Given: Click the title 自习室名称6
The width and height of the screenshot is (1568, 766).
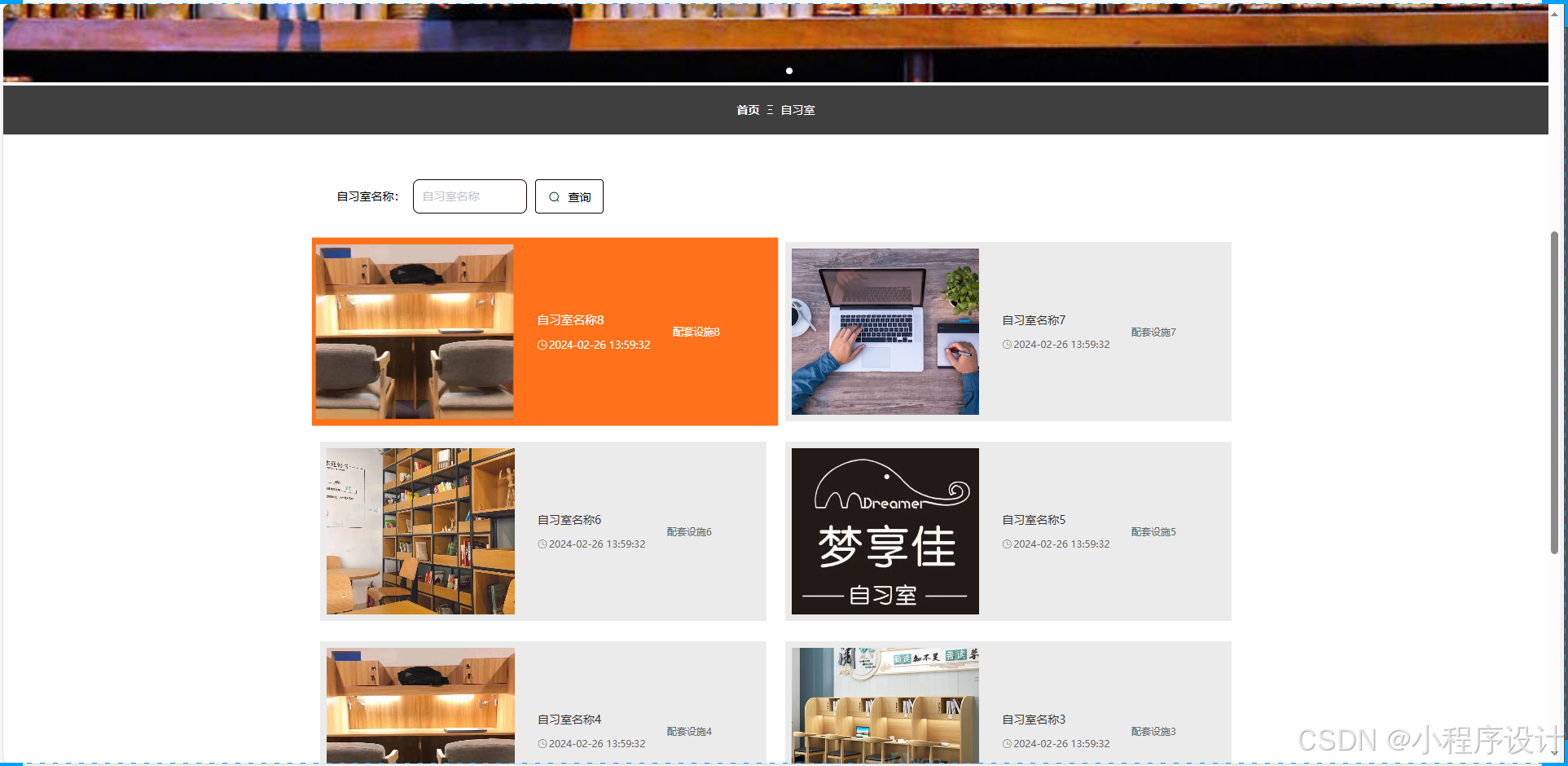Looking at the screenshot, I should pos(569,520).
